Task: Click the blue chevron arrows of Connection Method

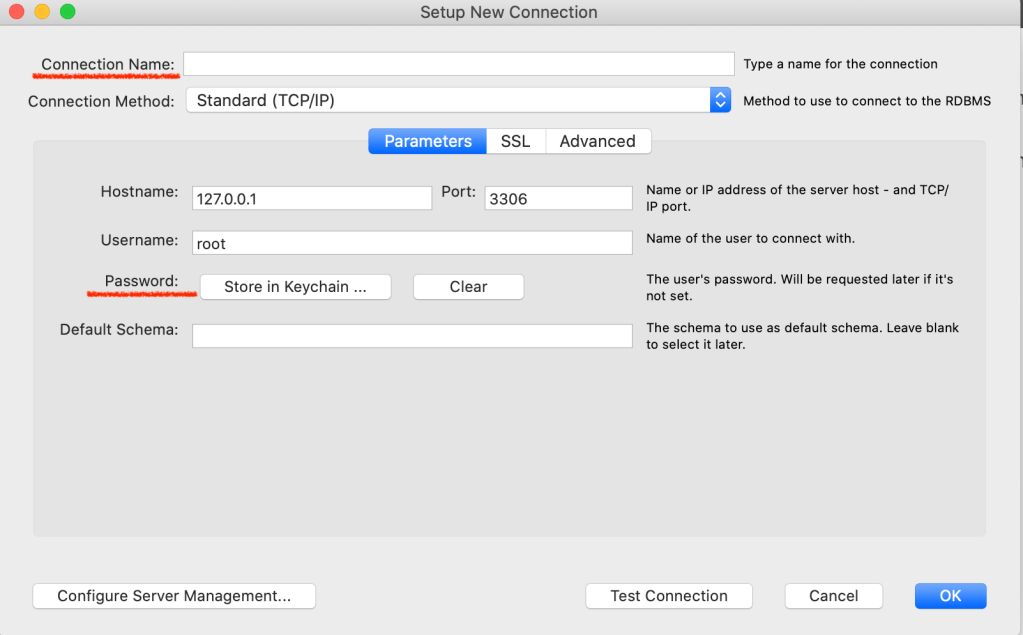Action: pyautogui.click(x=720, y=100)
